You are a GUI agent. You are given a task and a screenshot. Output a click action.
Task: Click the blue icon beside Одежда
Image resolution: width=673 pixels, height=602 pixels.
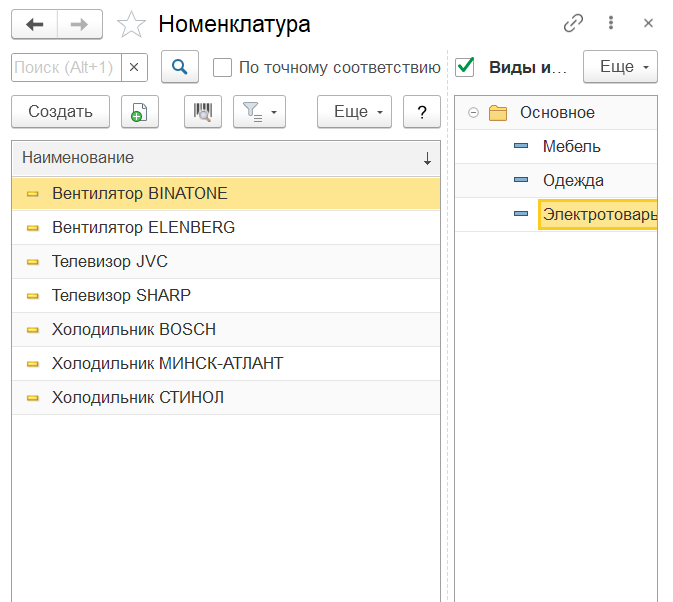pyautogui.click(x=521, y=180)
